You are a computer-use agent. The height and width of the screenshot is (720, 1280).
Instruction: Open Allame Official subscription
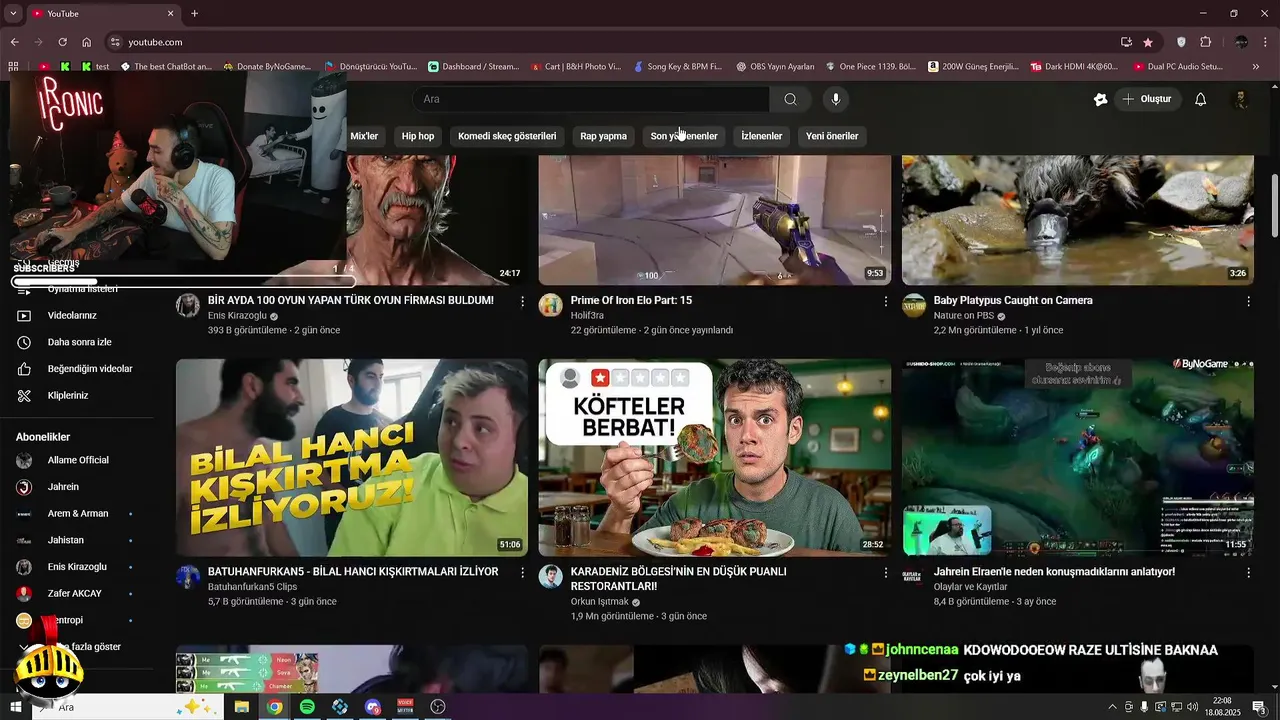point(78,460)
